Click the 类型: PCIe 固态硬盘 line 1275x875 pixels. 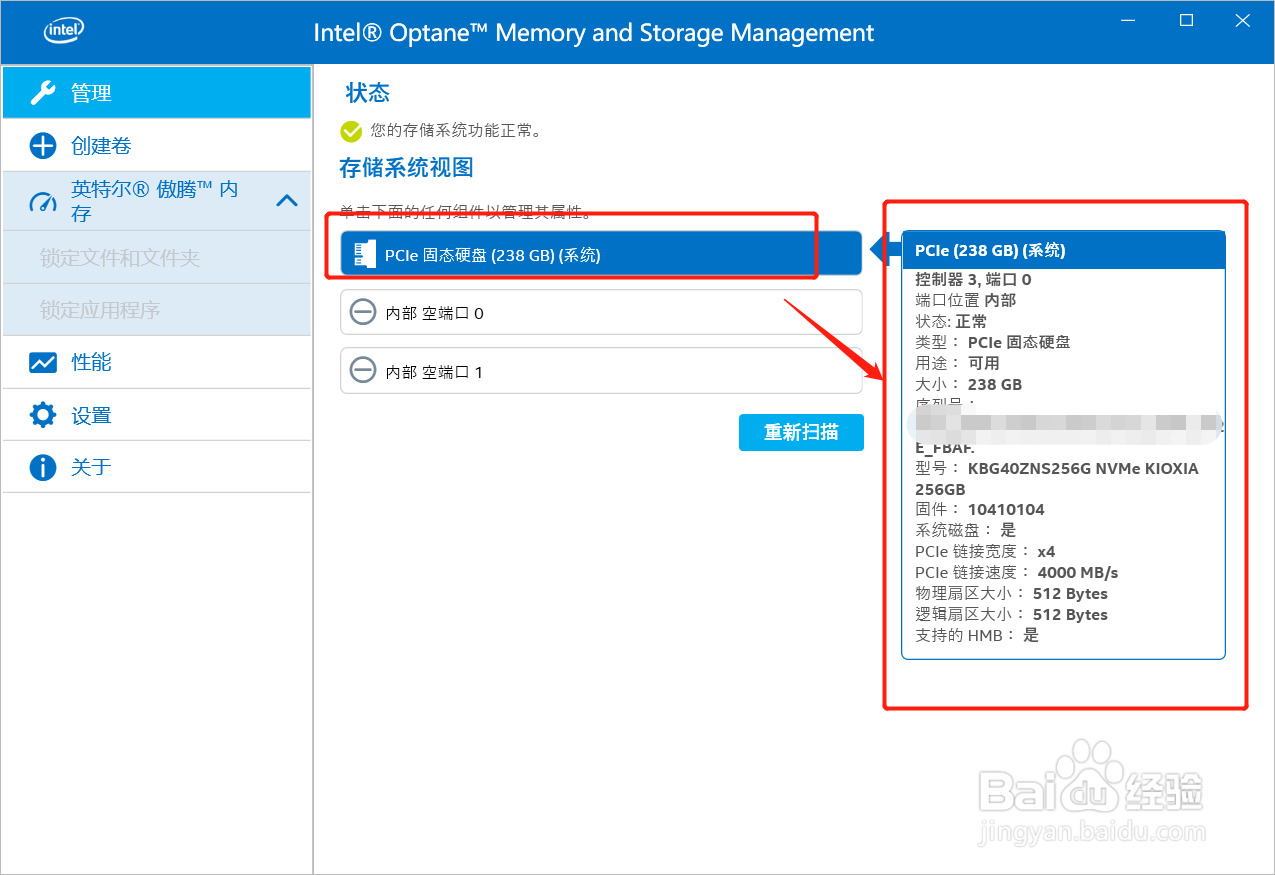[x=993, y=342]
